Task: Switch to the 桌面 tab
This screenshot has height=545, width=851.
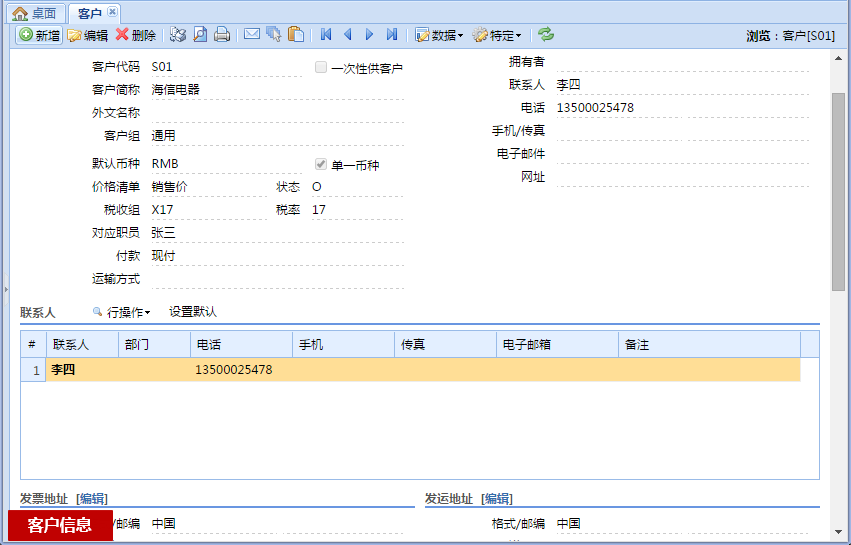Action: click(35, 13)
